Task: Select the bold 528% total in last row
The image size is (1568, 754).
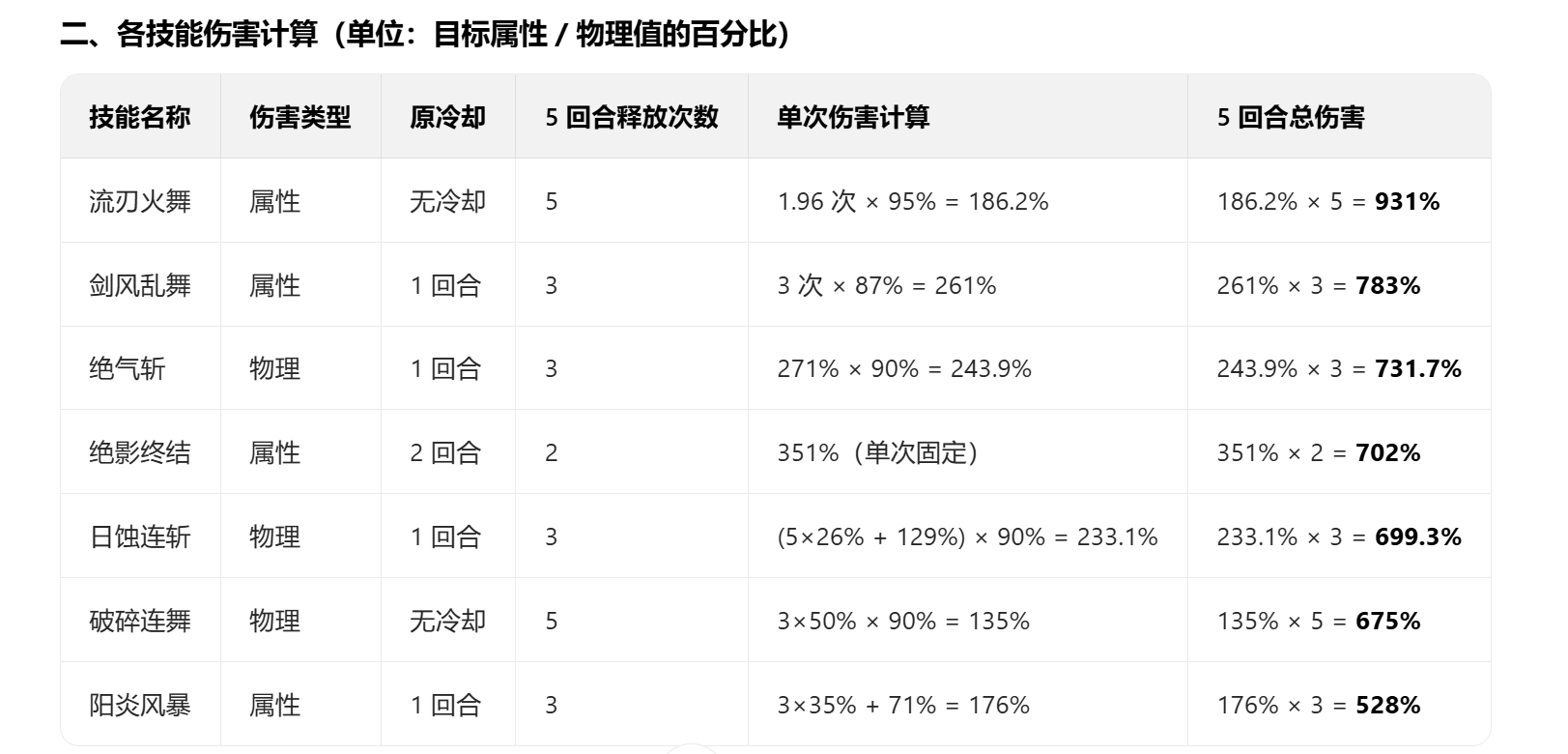Action: point(1388,705)
